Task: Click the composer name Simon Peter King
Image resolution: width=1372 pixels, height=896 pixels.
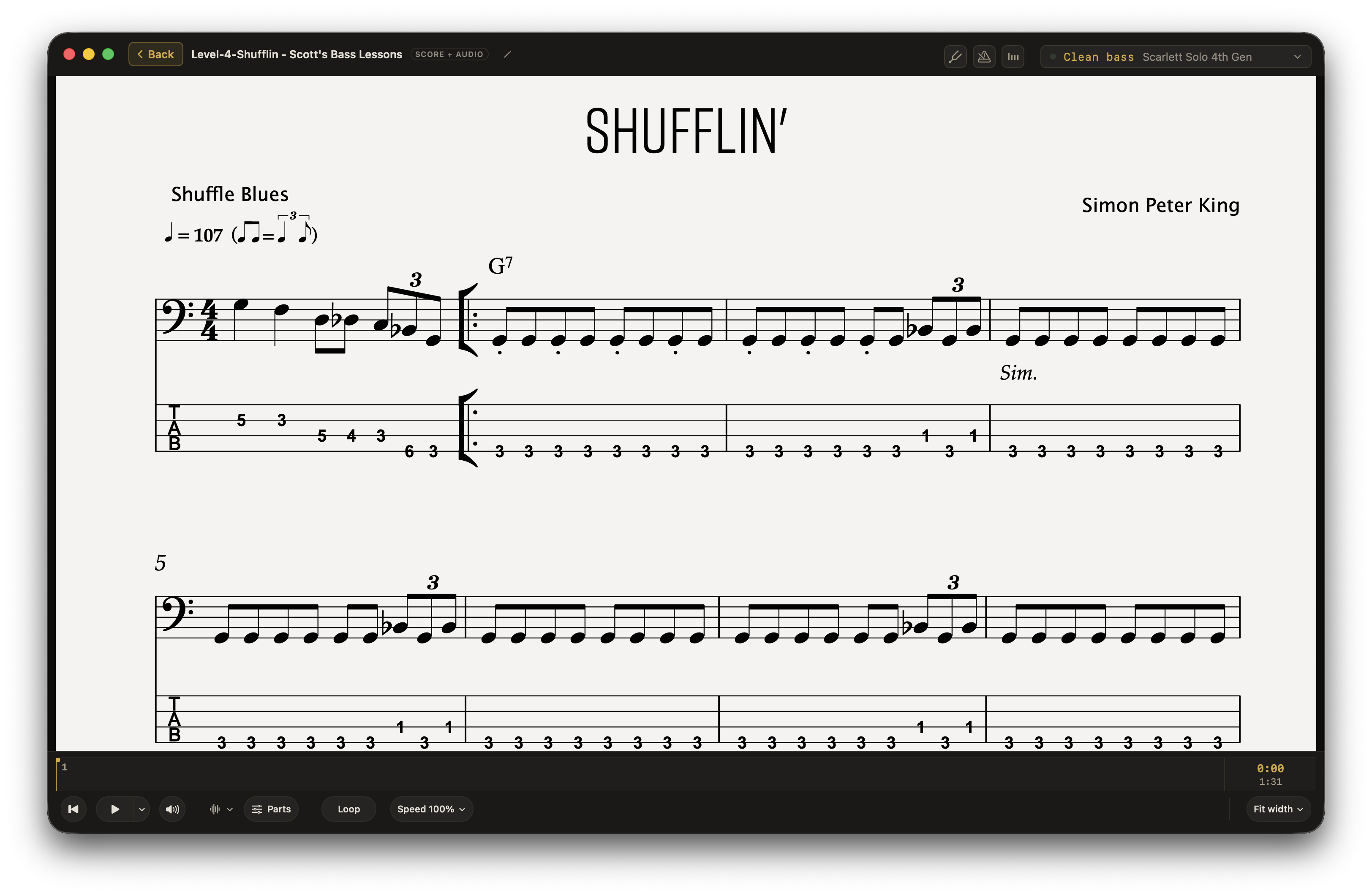Action: coord(1160,205)
